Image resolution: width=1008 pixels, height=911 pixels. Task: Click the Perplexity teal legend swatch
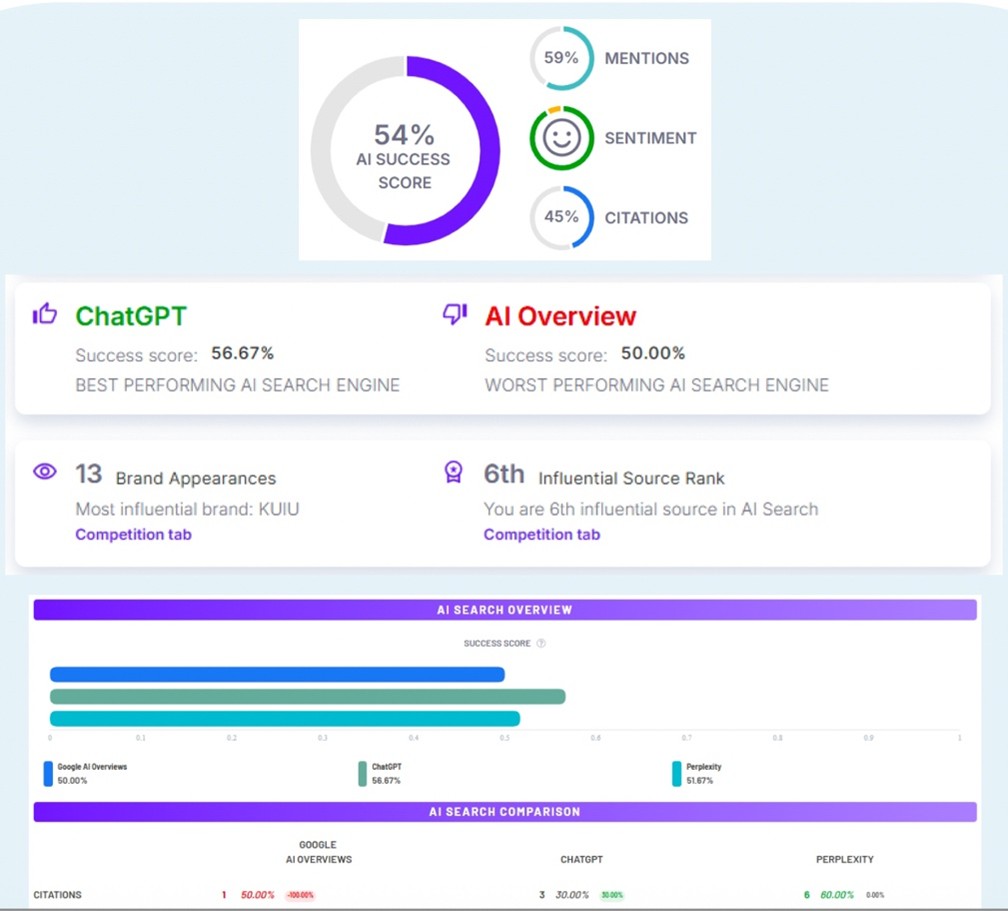point(677,774)
